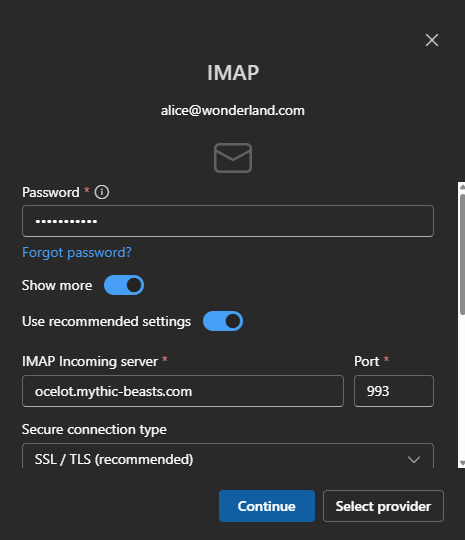This screenshot has width=465, height=540.
Task: Click the Port field showing 993
Action: click(x=394, y=391)
